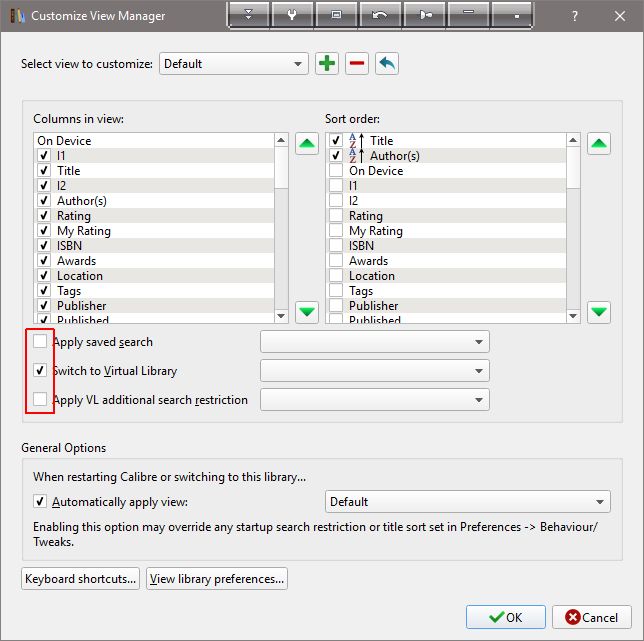Click Sort order list scrollbar up arrow
This screenshot has height=641, width=644.
coord(573,140)
